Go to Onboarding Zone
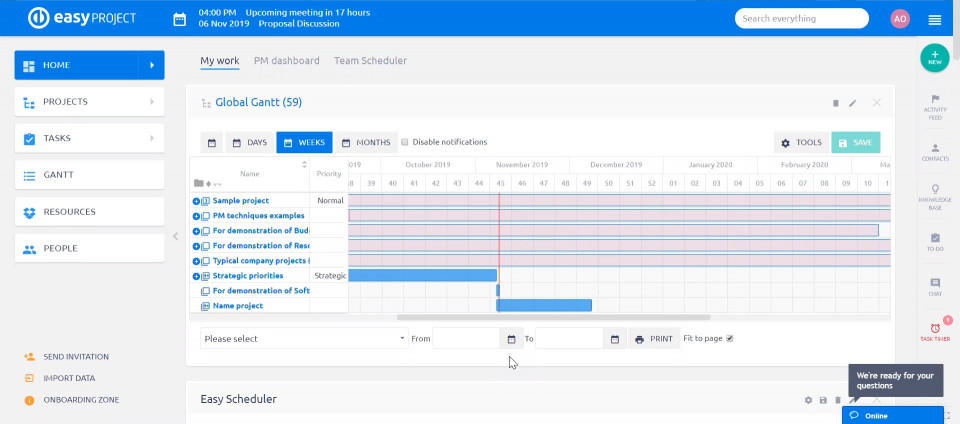The width and height of the screenshot is (960, 424). pyautogui.click(x=81, y=400)
